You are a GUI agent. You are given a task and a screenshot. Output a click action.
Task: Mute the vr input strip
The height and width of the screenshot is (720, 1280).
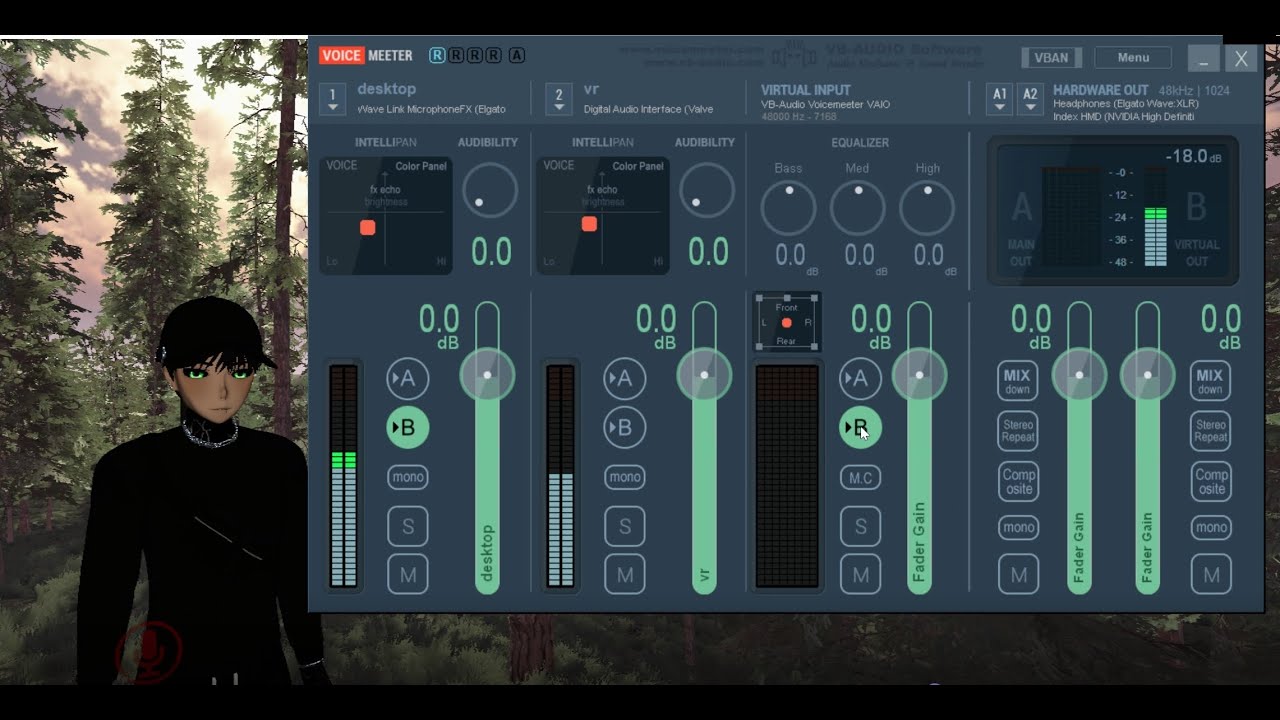pyautogui.click(x=624, y=575)
